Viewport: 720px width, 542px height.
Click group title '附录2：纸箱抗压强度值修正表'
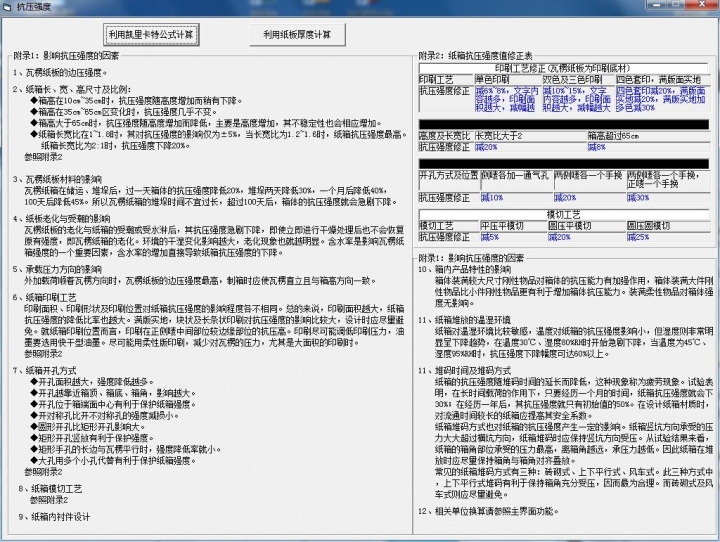[475, 56]
